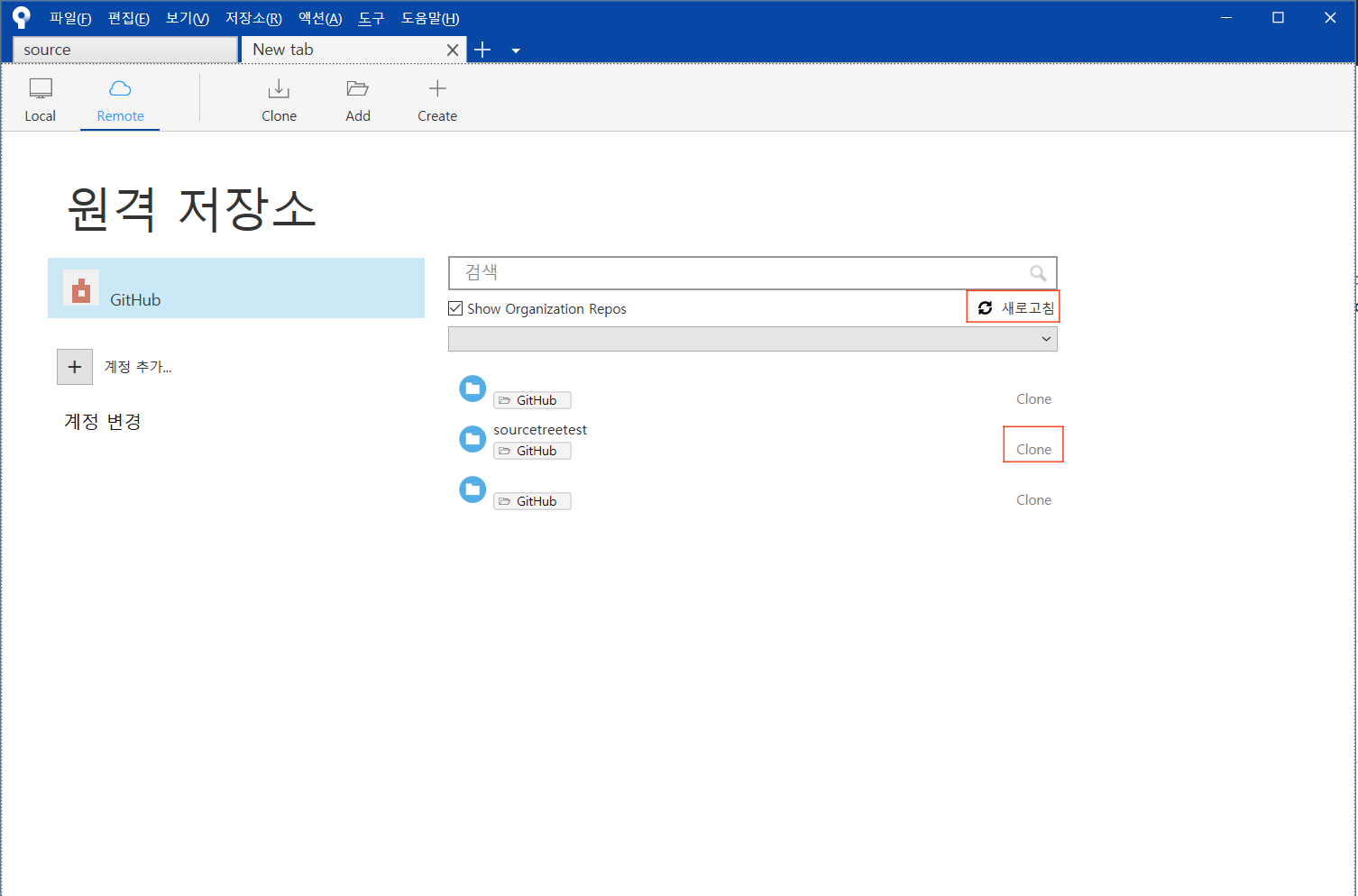1358x896 pixels.
Task: Click Clone link for sourcetreetest
Action: [x=1033, y=449]
